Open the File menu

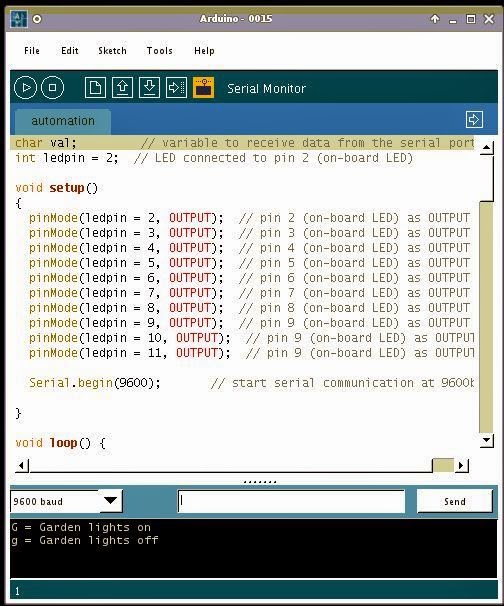[x=32, y=51]
